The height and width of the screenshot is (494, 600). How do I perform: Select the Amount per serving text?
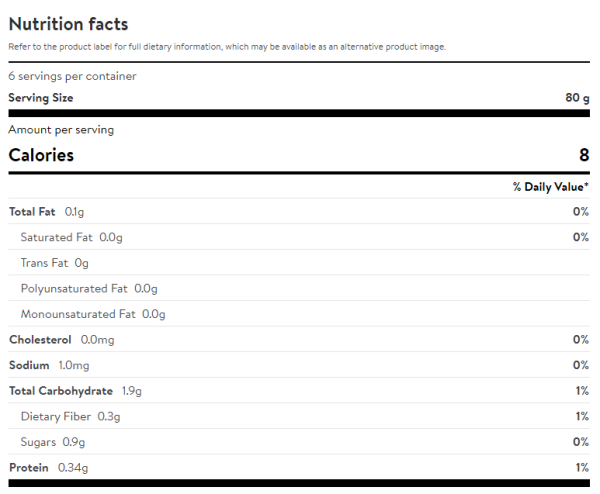click(61, 130)
